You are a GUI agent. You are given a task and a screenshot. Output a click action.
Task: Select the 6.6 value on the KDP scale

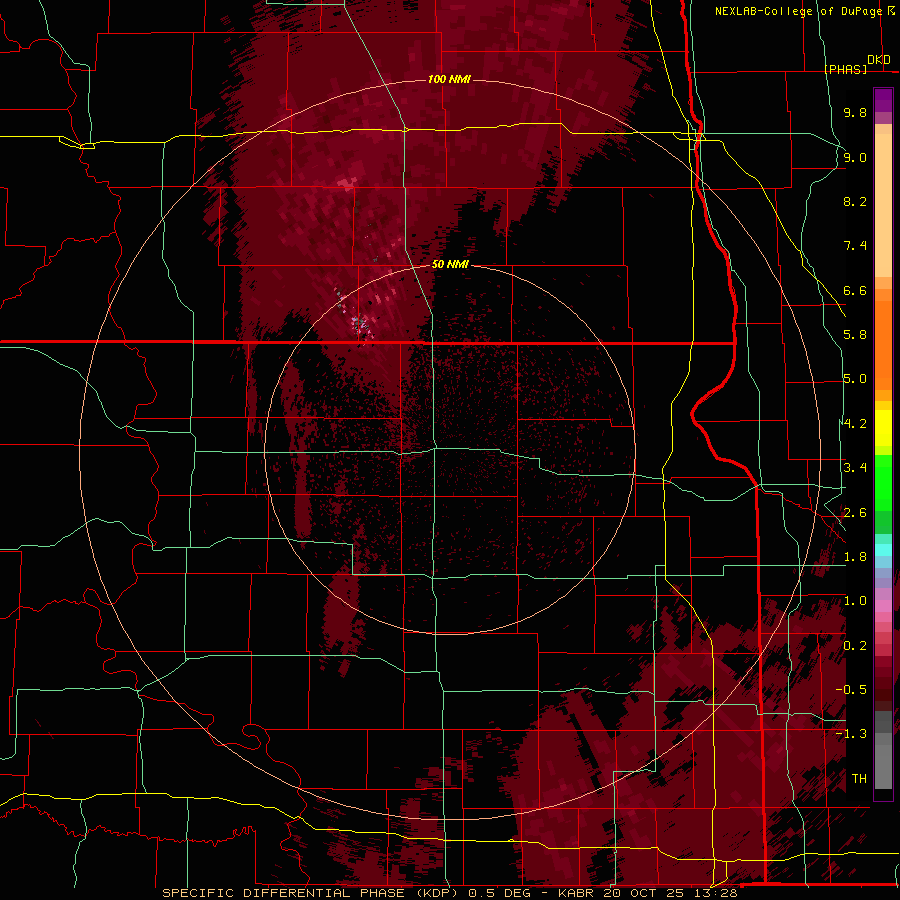pos(855,290)
